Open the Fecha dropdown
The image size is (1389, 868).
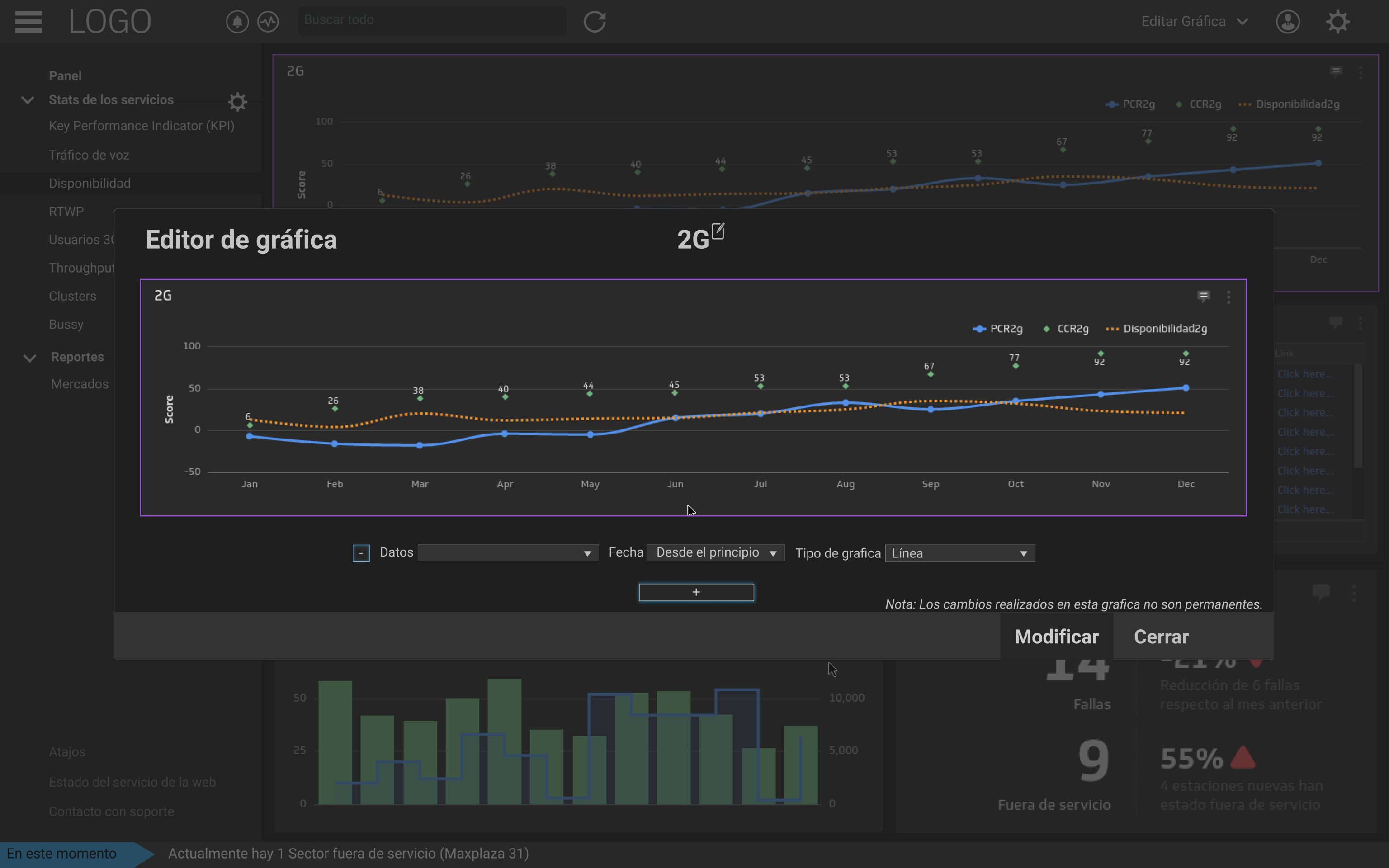pos(715,553)
